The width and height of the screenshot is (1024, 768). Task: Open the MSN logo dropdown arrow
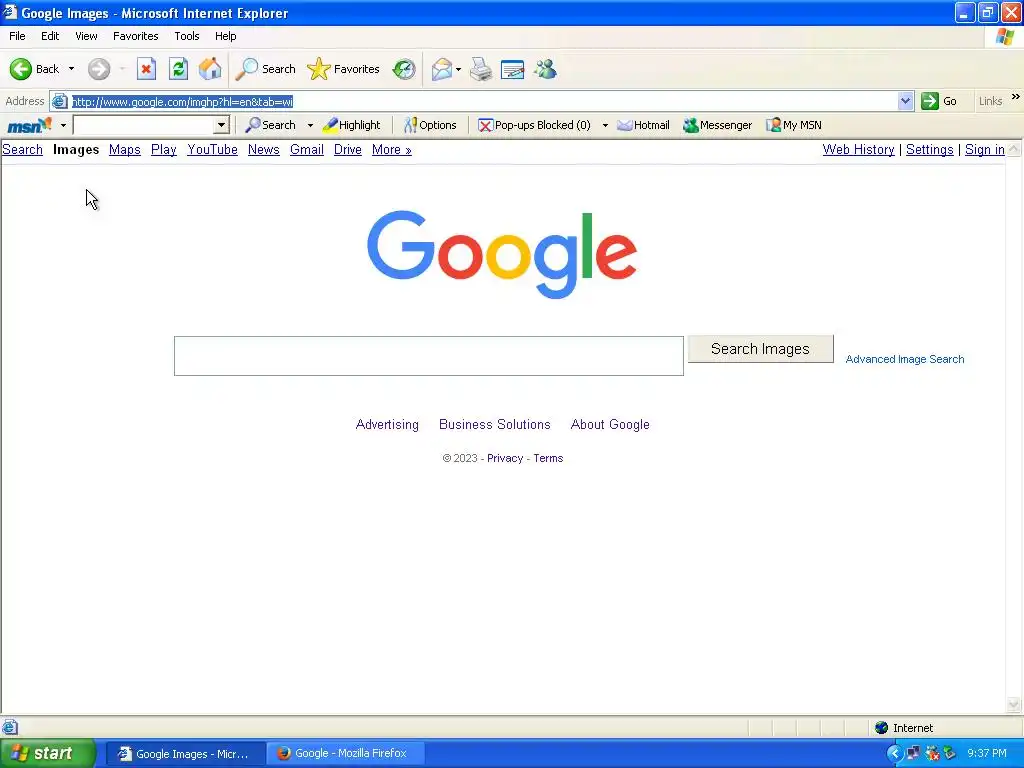(x=63, y=125)
